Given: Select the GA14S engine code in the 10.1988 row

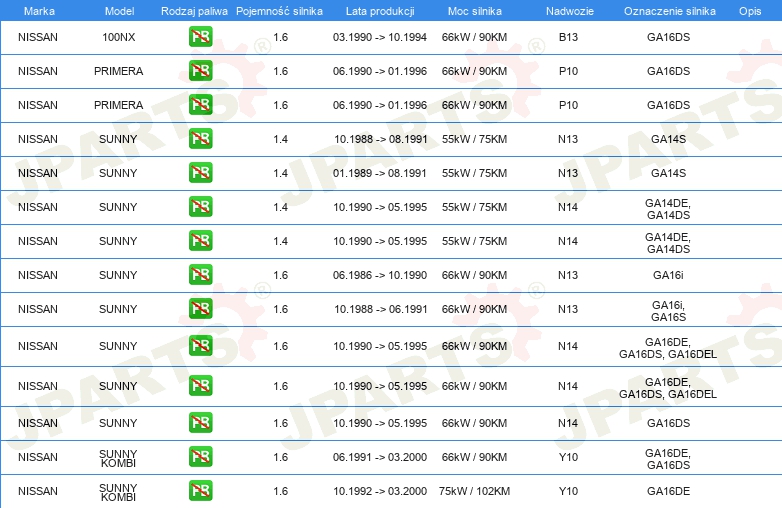Looking at the screenshot, I should point(668,139).
